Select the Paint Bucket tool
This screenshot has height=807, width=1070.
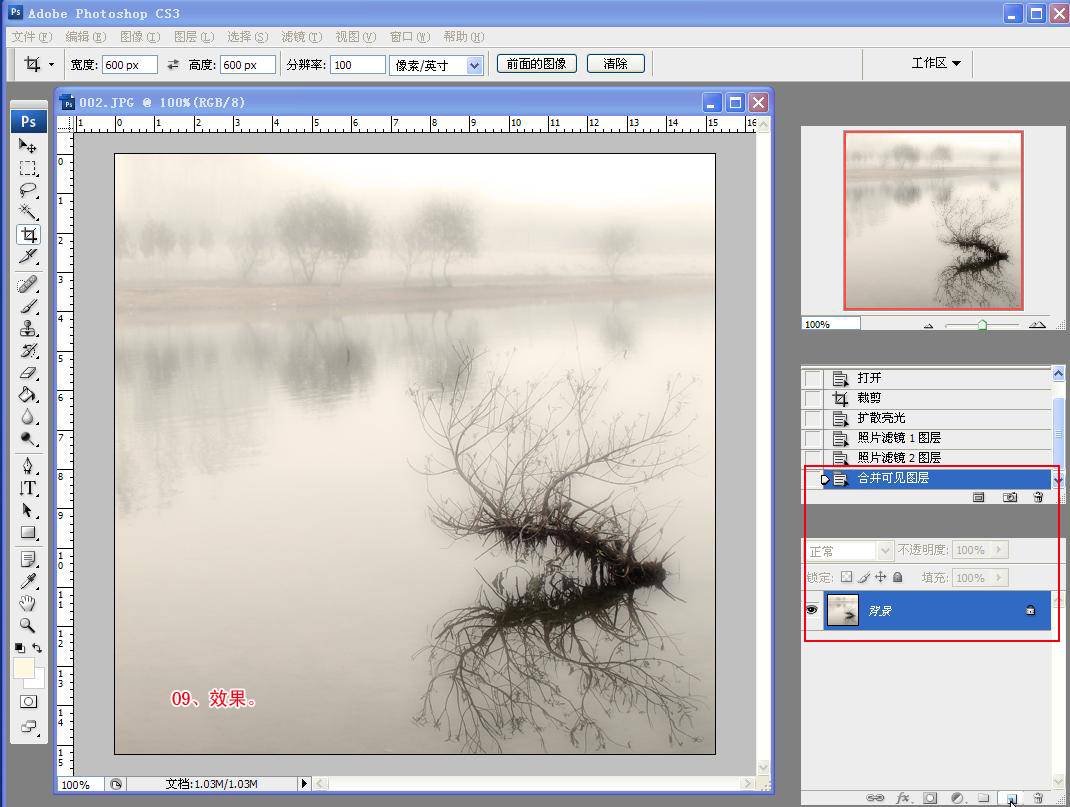[28, 395]
